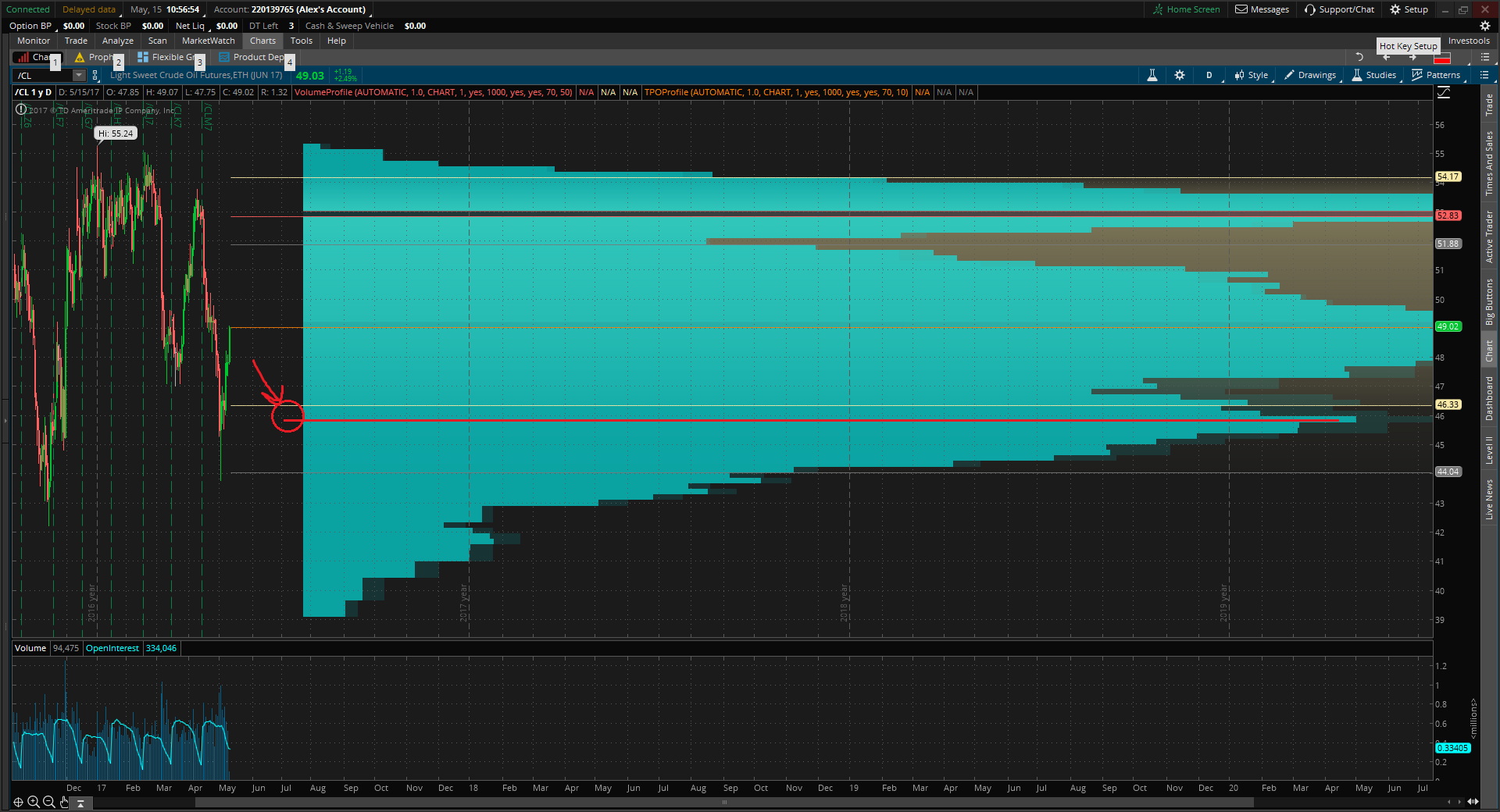Click the OpenInterest study label
Image resolution: width=1500 pixels, height=812 pixels.
[x=112, y=648]
